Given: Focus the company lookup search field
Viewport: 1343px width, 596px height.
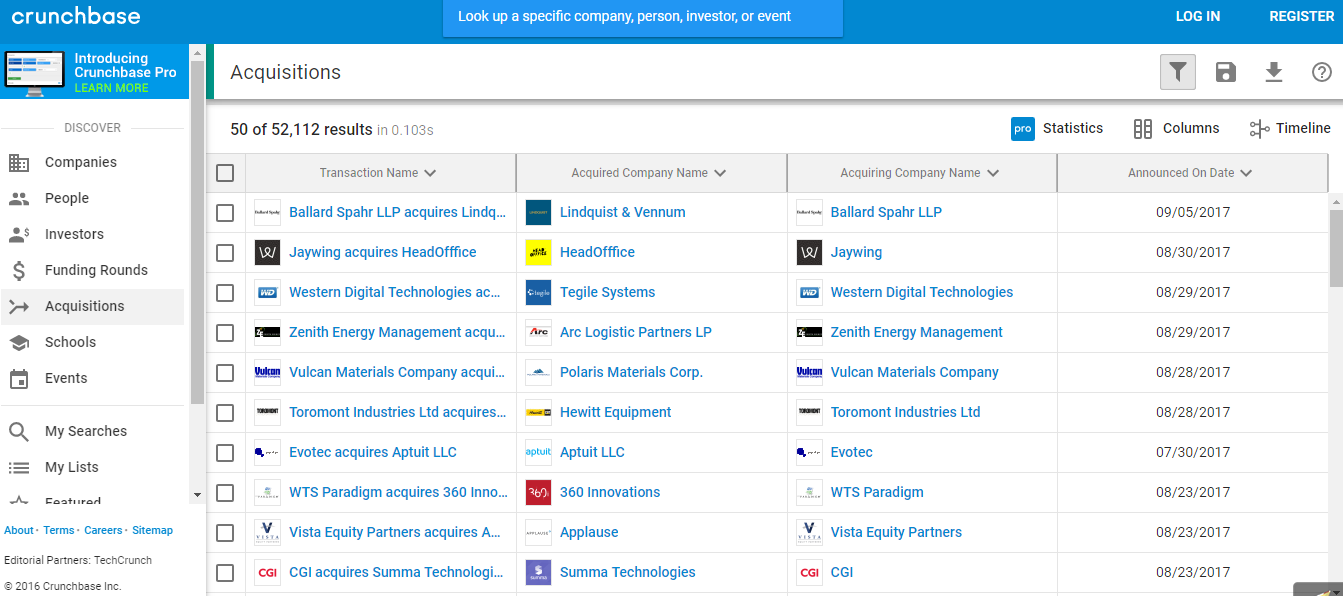Looking at the screenshot, I should tap(643, 17).
